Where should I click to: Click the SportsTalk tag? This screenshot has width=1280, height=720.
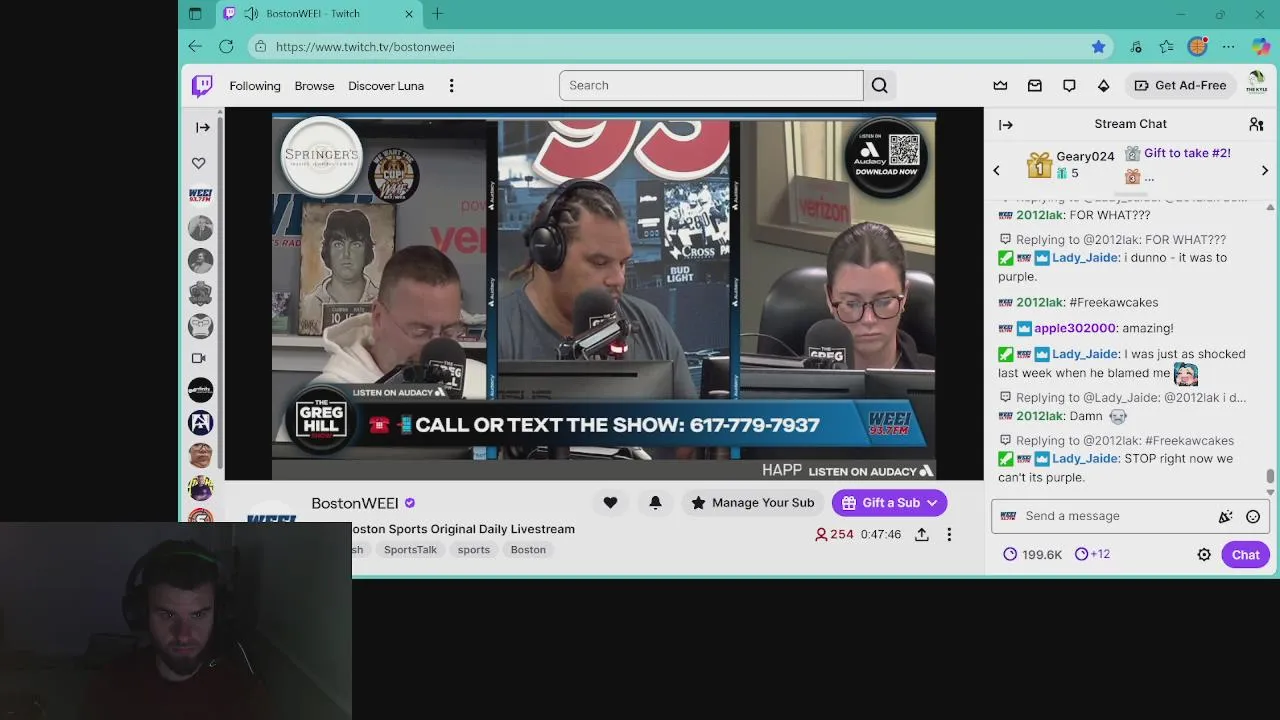(x=410, y=550)
